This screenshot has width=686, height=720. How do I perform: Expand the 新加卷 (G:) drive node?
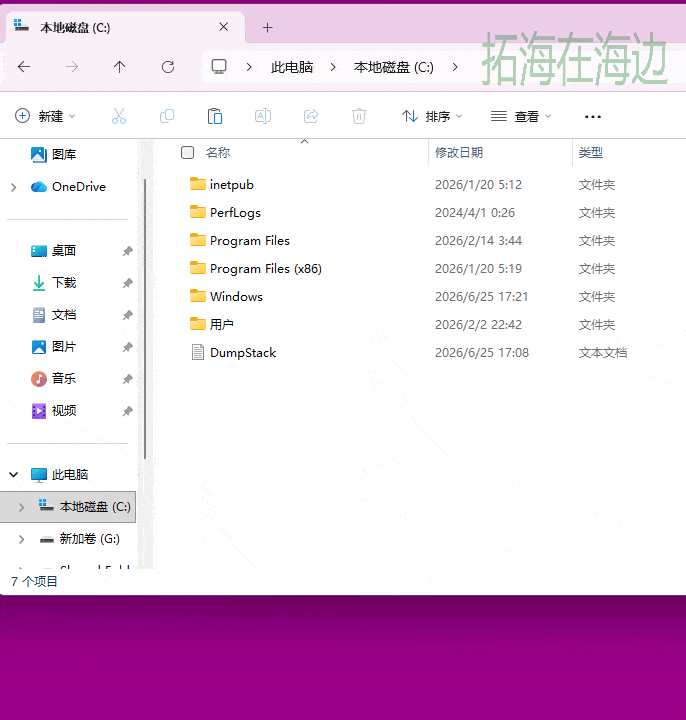tap(22, 539)
